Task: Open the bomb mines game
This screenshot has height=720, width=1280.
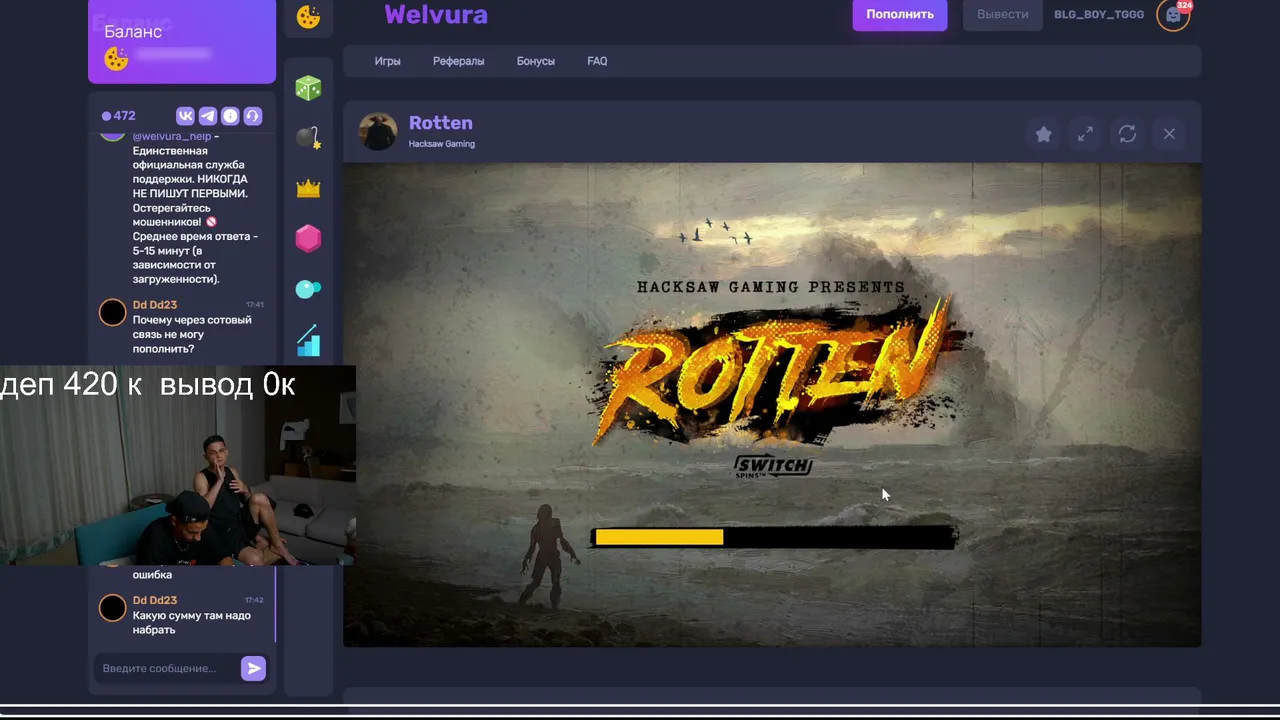Action: click(x=308, y=137)
